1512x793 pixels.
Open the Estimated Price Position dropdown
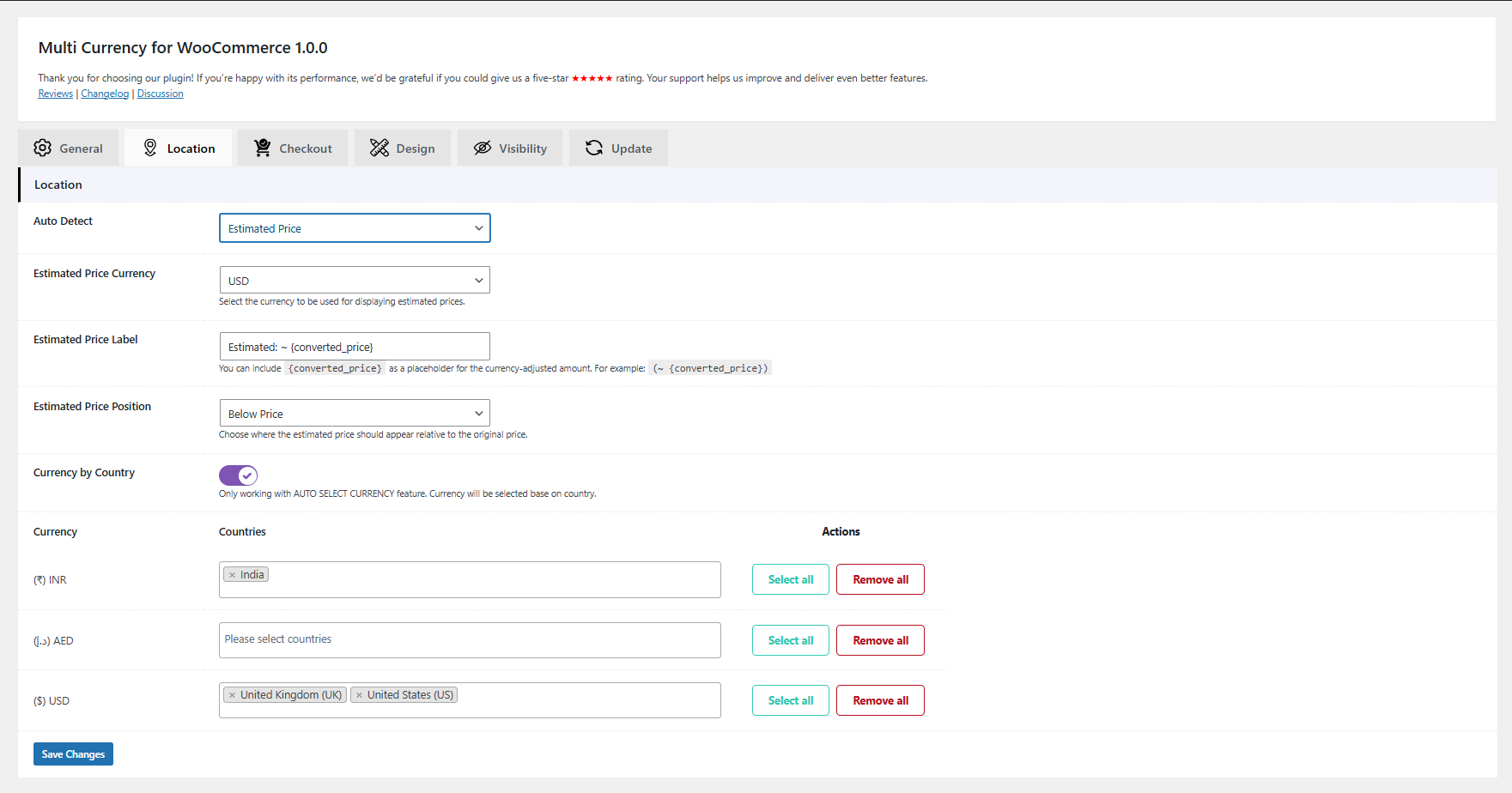point(355,414)
